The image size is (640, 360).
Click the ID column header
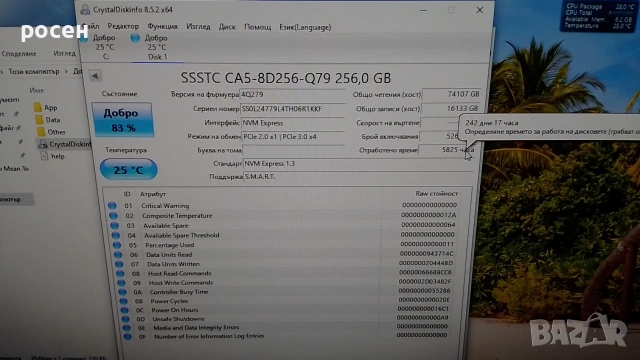[127, 194]
